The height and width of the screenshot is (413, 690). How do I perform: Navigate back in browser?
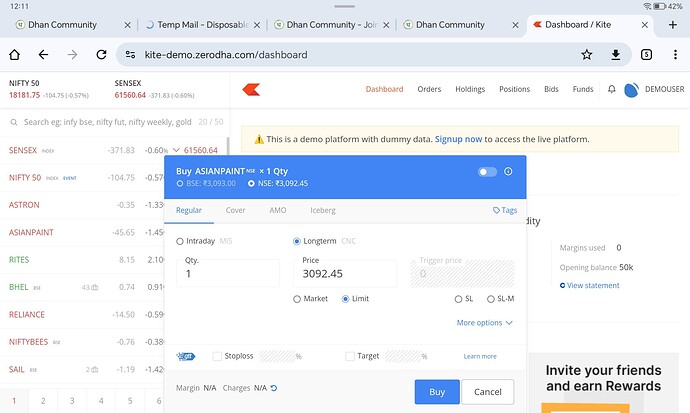(x=43, y=55)
